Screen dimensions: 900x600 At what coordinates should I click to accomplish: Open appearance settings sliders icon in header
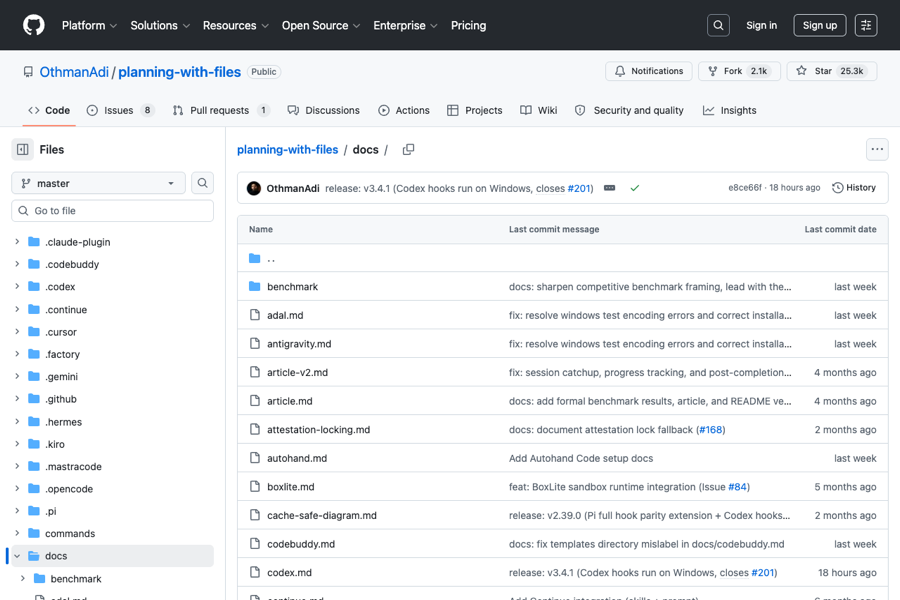pyautogui.click(x=866, y=25)
